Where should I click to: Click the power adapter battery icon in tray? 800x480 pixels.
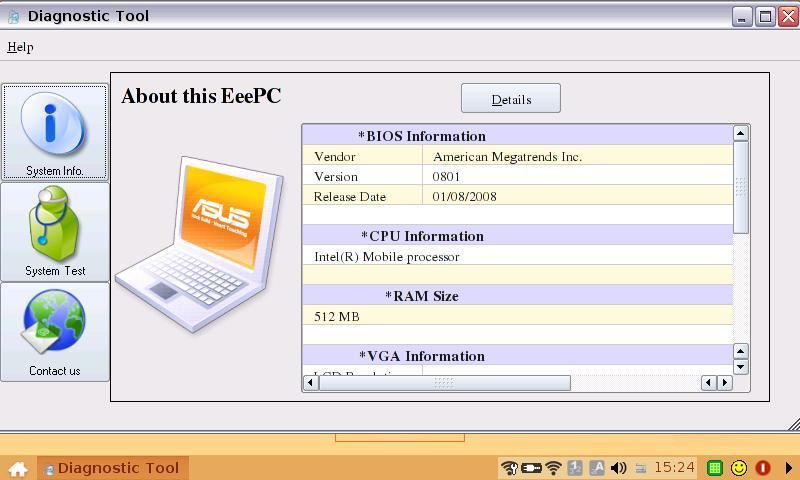(531, 468)
